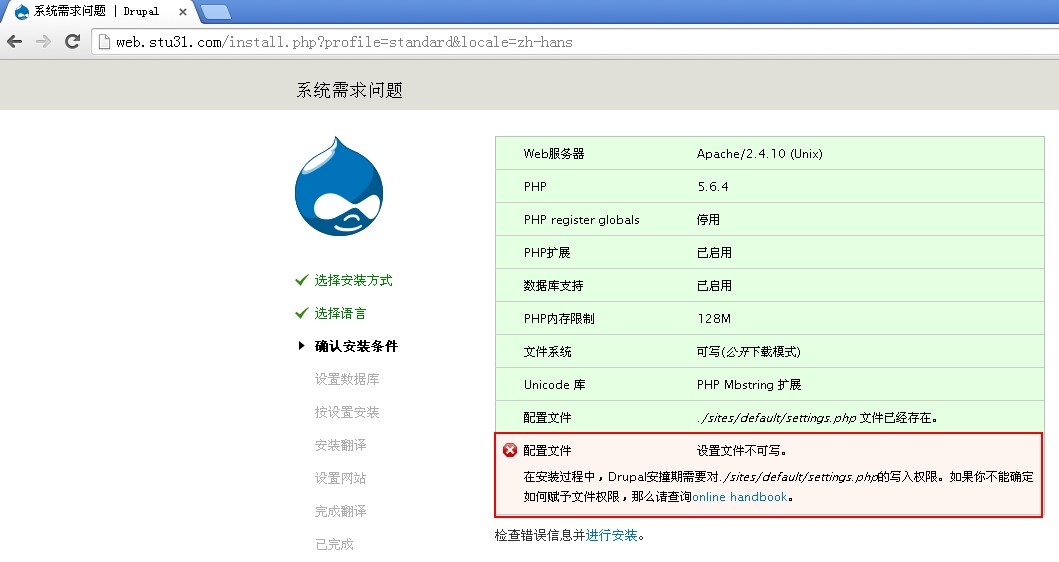Click the 已完成 step in the sidebar

tap(334, 544)
